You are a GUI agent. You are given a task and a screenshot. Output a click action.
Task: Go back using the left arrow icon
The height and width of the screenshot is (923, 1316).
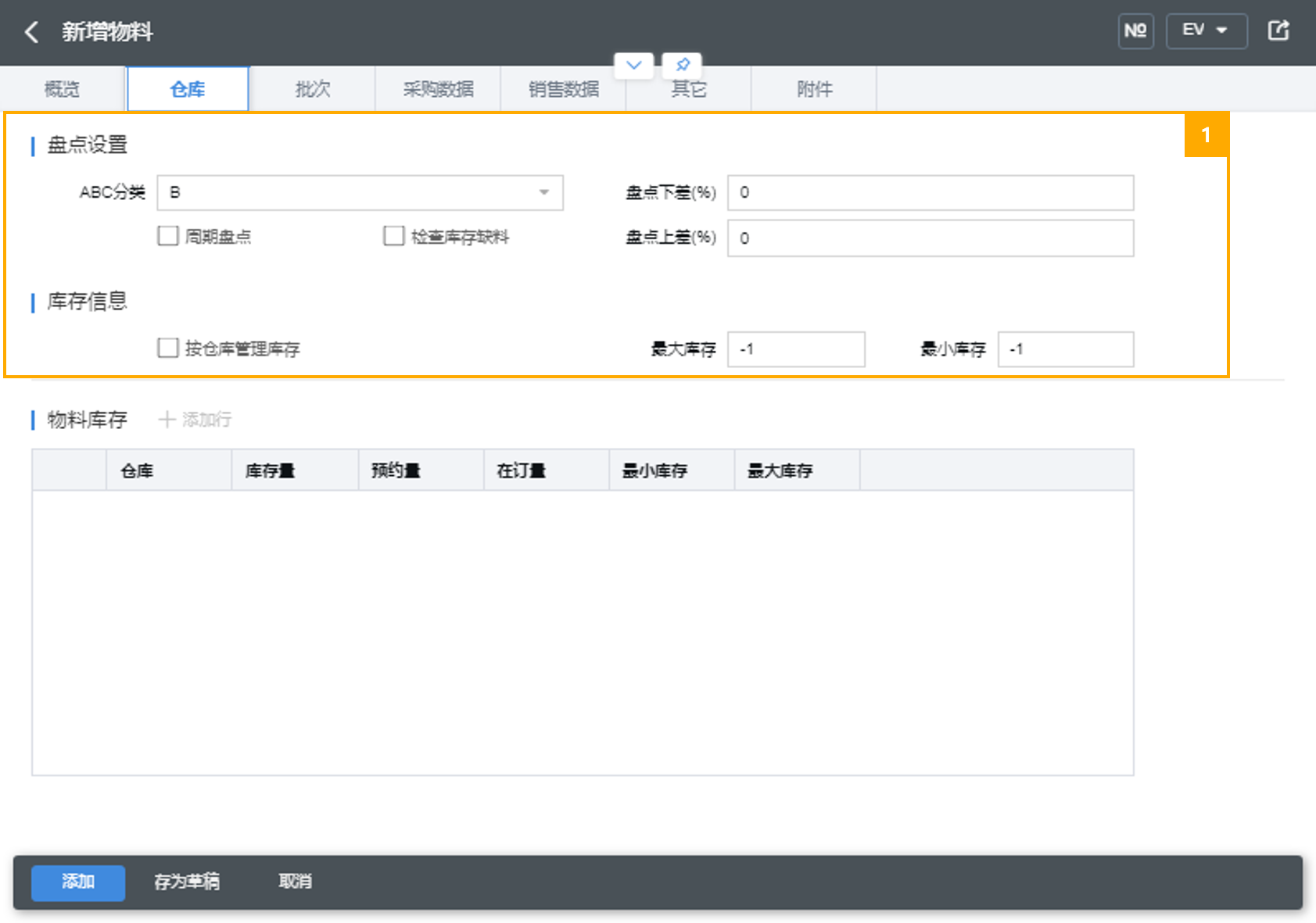point(31,32)
